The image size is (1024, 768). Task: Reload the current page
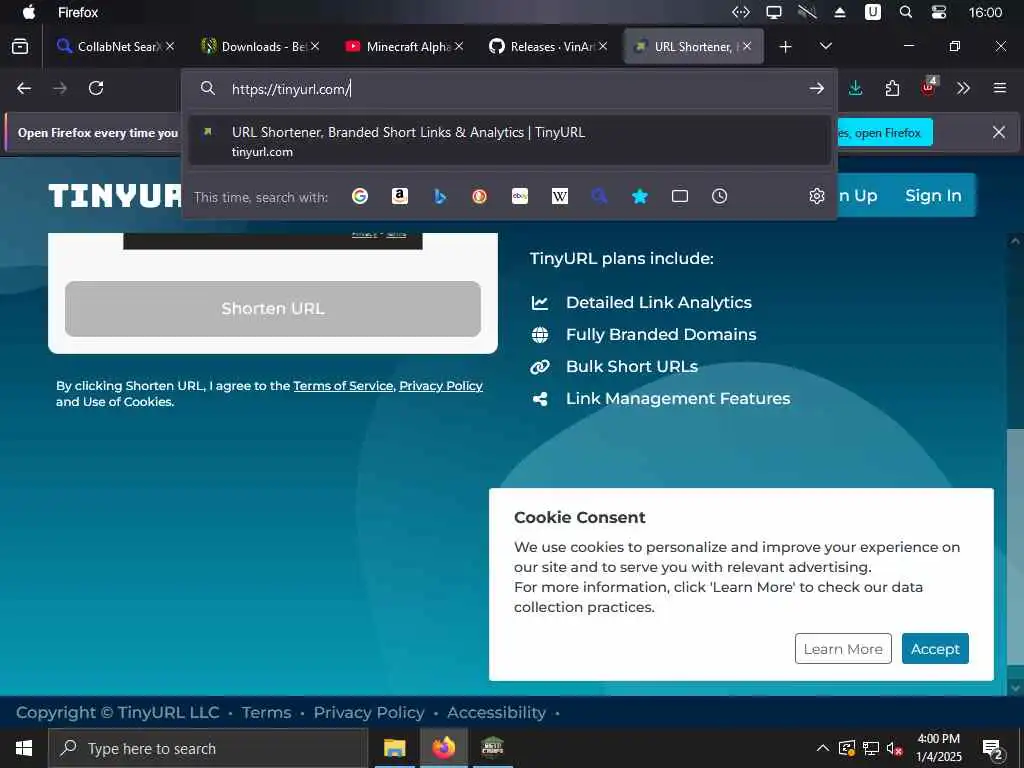tap(96, 88)
